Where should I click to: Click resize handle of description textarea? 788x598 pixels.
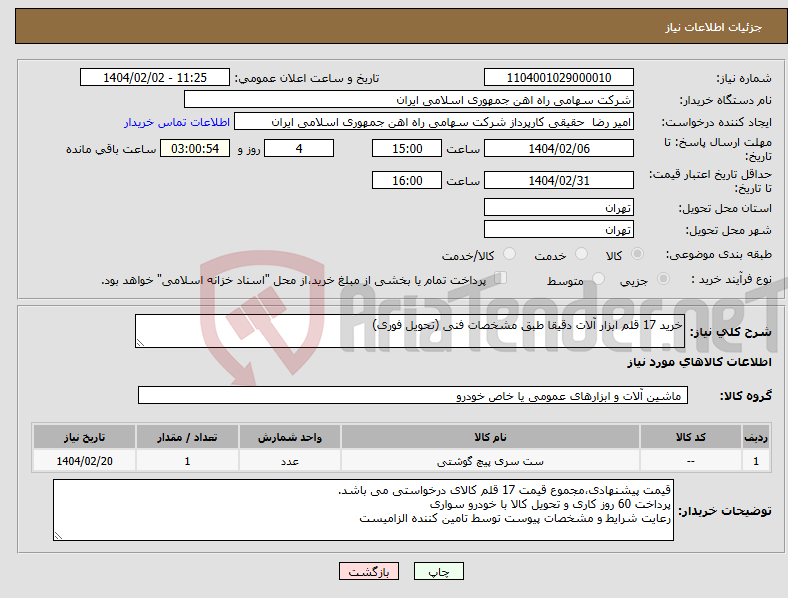pyautogui.click(x=140, y=343)
